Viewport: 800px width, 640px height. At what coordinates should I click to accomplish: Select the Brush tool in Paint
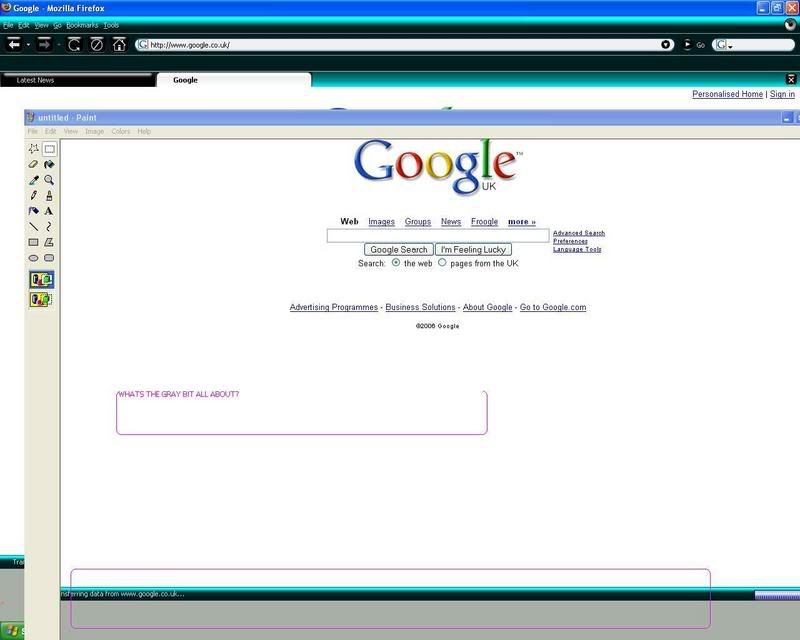(x=49, y=195)
